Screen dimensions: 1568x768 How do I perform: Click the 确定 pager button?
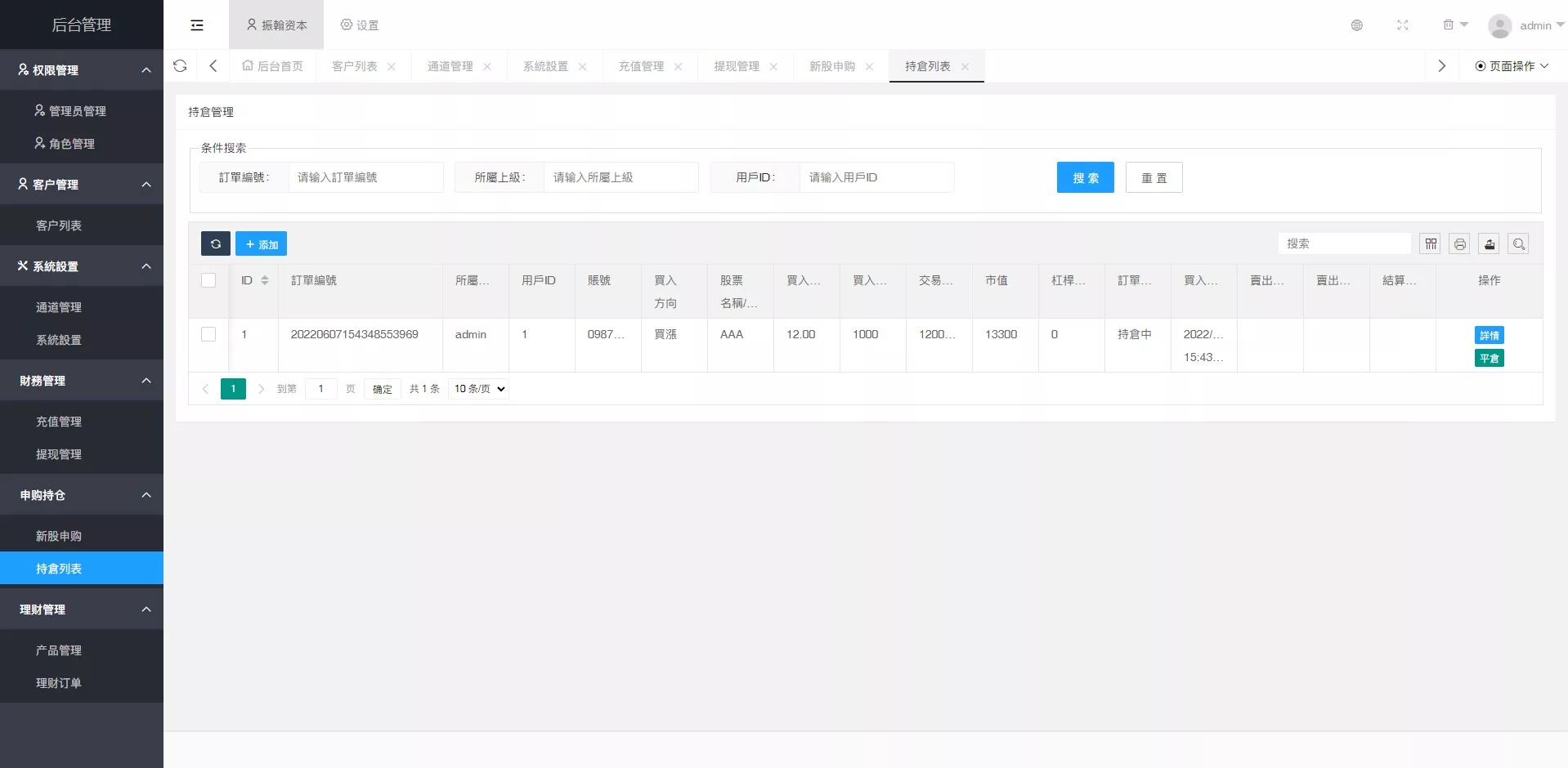click(383, 389)
